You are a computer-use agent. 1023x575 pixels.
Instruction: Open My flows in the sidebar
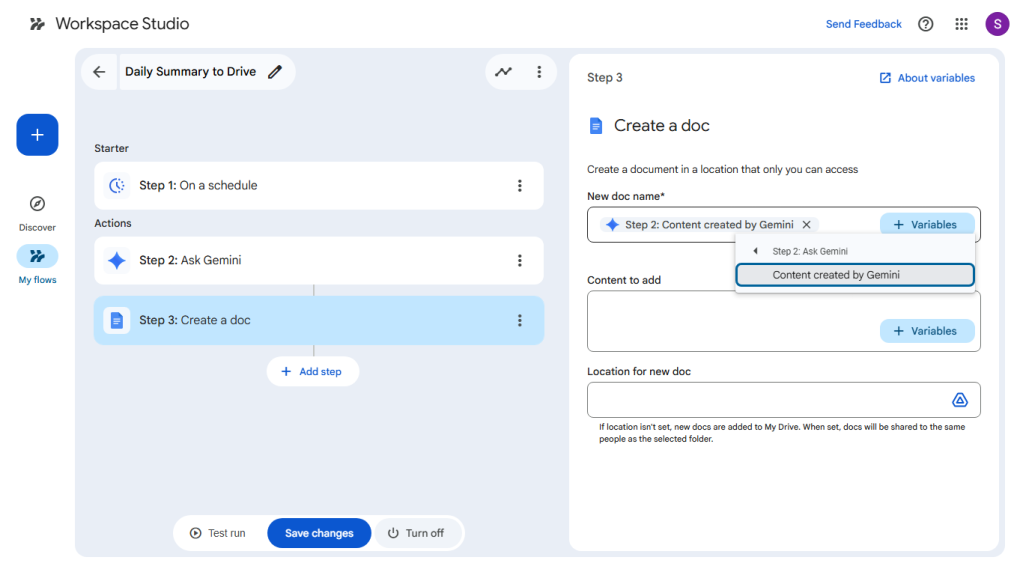[x=37, y=265]
